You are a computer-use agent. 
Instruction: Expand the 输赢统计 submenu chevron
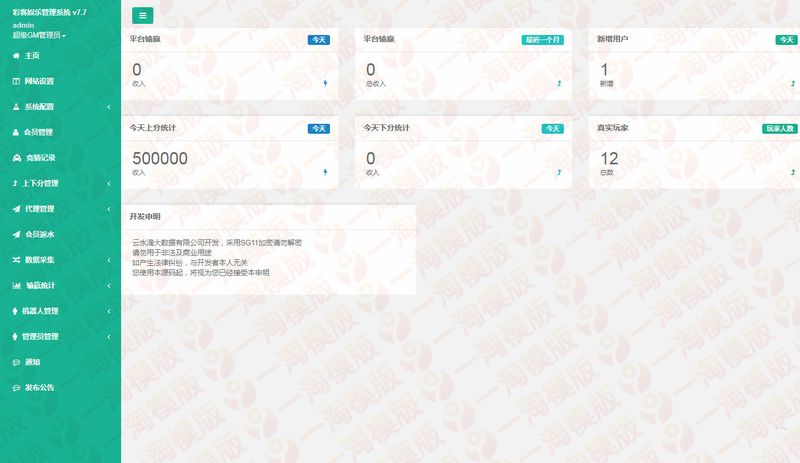click(109, 285)
